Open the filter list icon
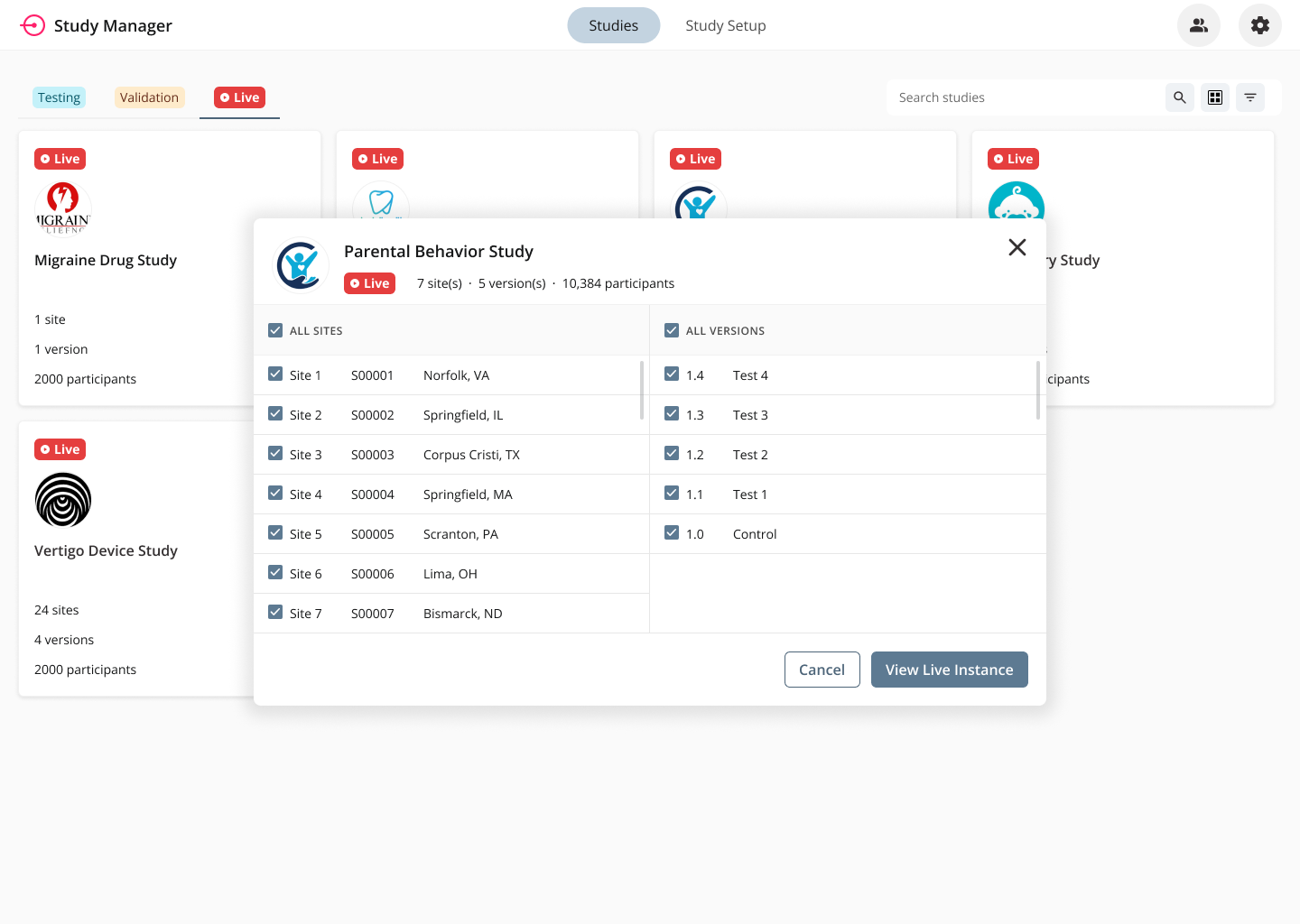The image size is (1300, 924). point(1250,97)
